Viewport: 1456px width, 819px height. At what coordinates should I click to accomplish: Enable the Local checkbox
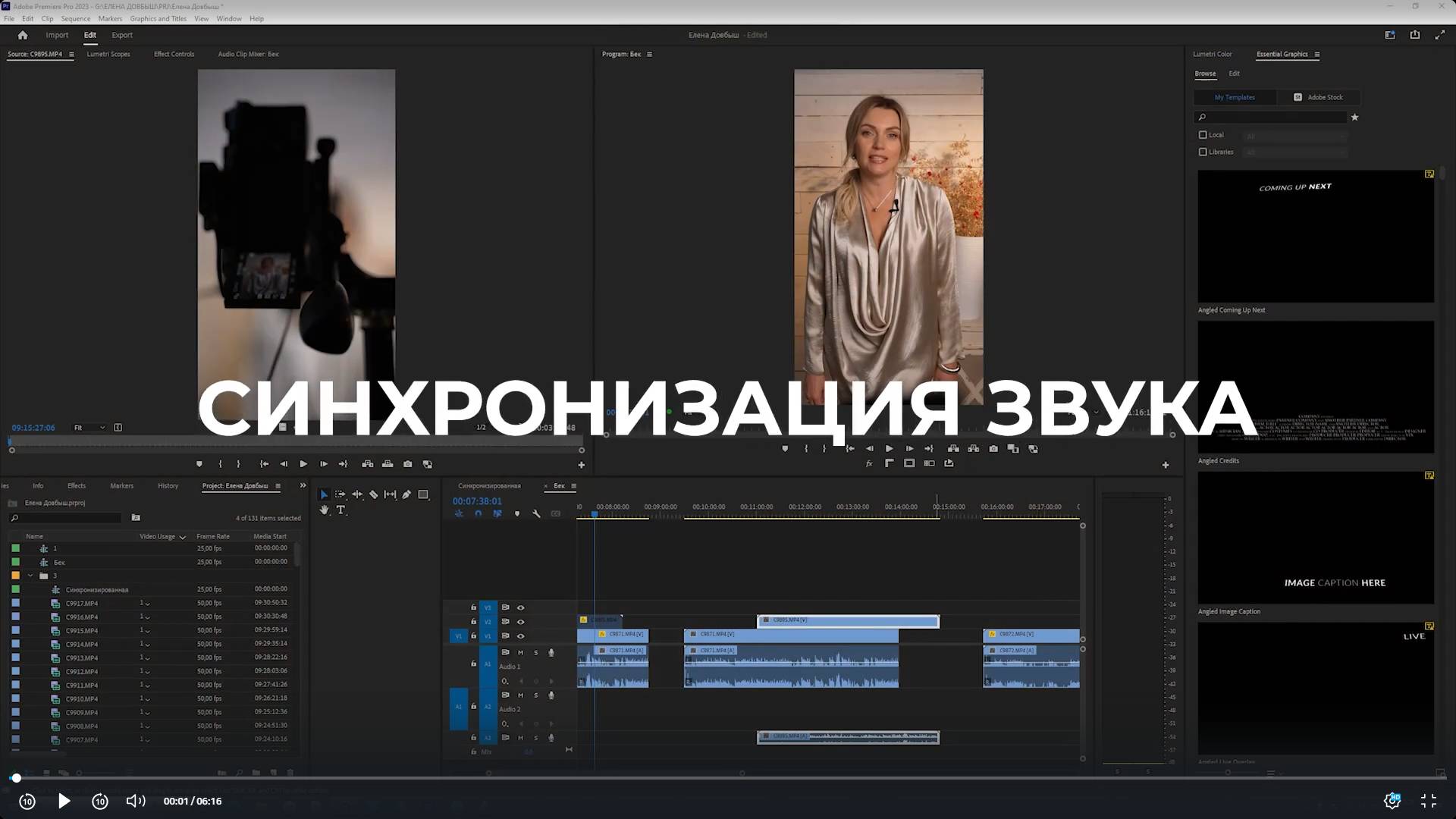[1203, 135]
